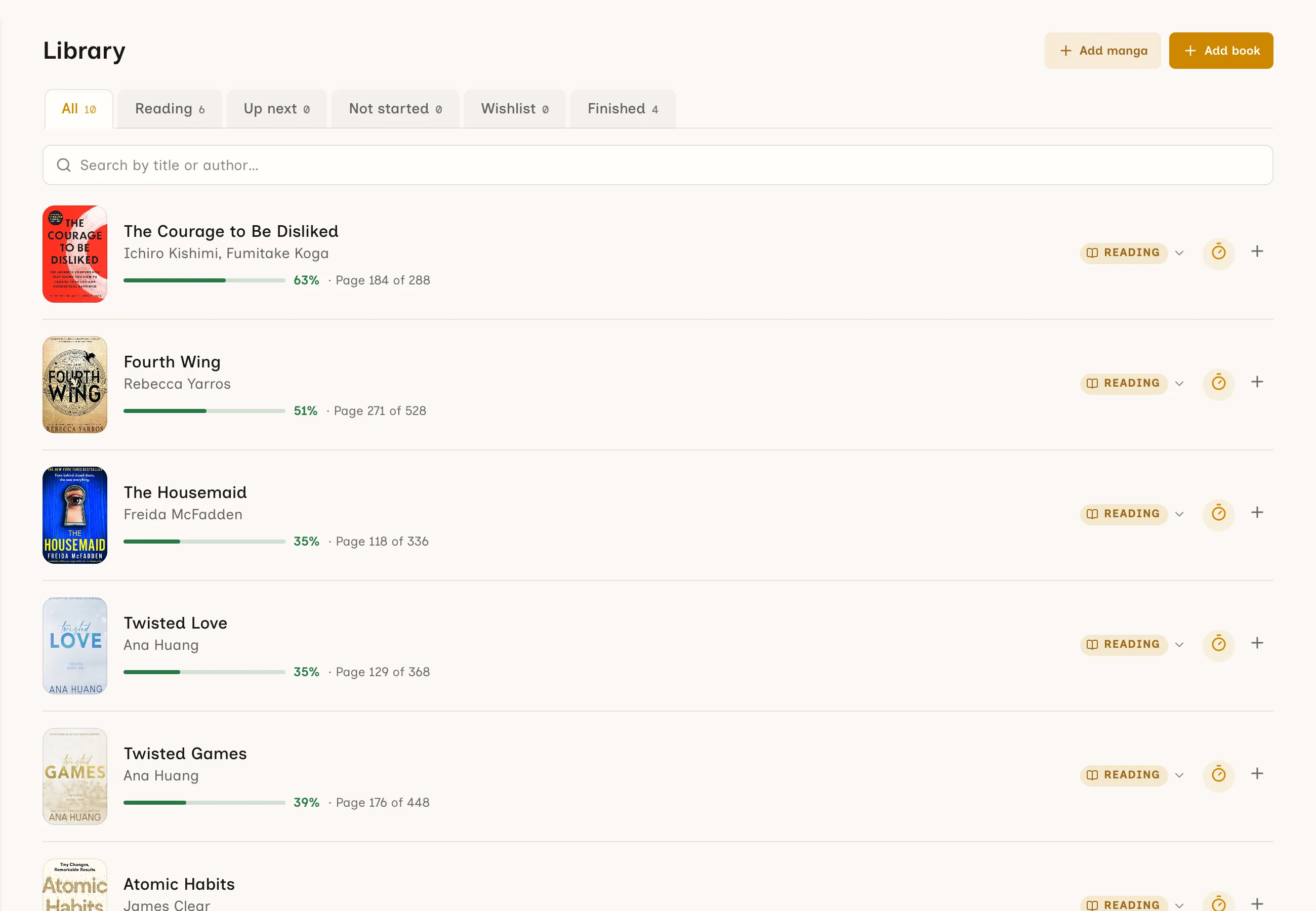Start reading timer for The Housemaid
Screen dimensions: 1316x911
(1218, 514)
